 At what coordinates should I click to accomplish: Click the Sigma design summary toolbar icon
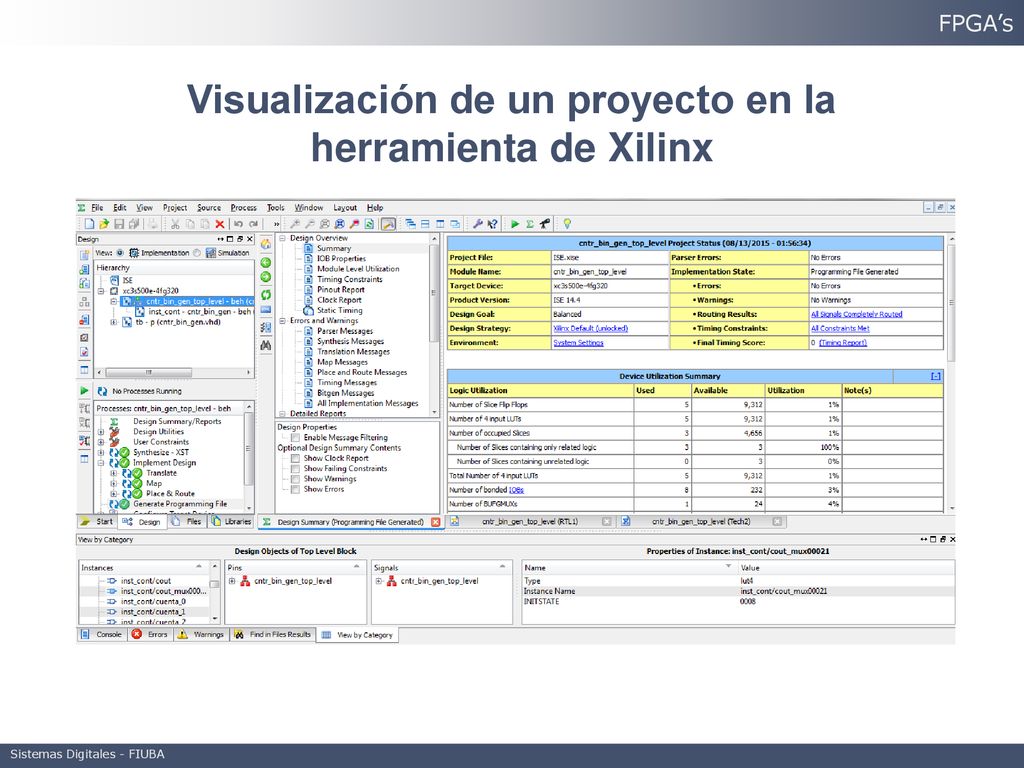pos(530,224)
